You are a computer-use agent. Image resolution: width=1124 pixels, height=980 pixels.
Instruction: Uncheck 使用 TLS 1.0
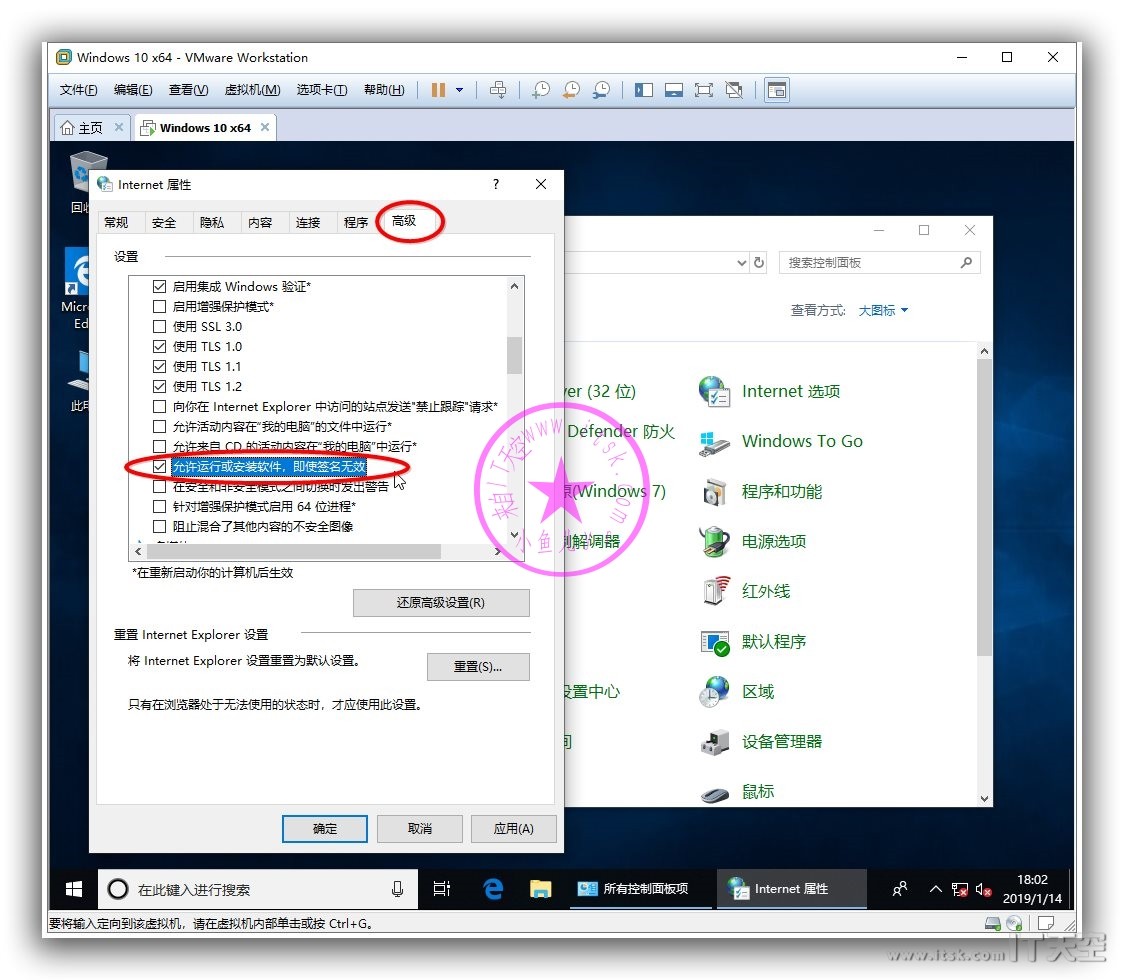(159, 347)
